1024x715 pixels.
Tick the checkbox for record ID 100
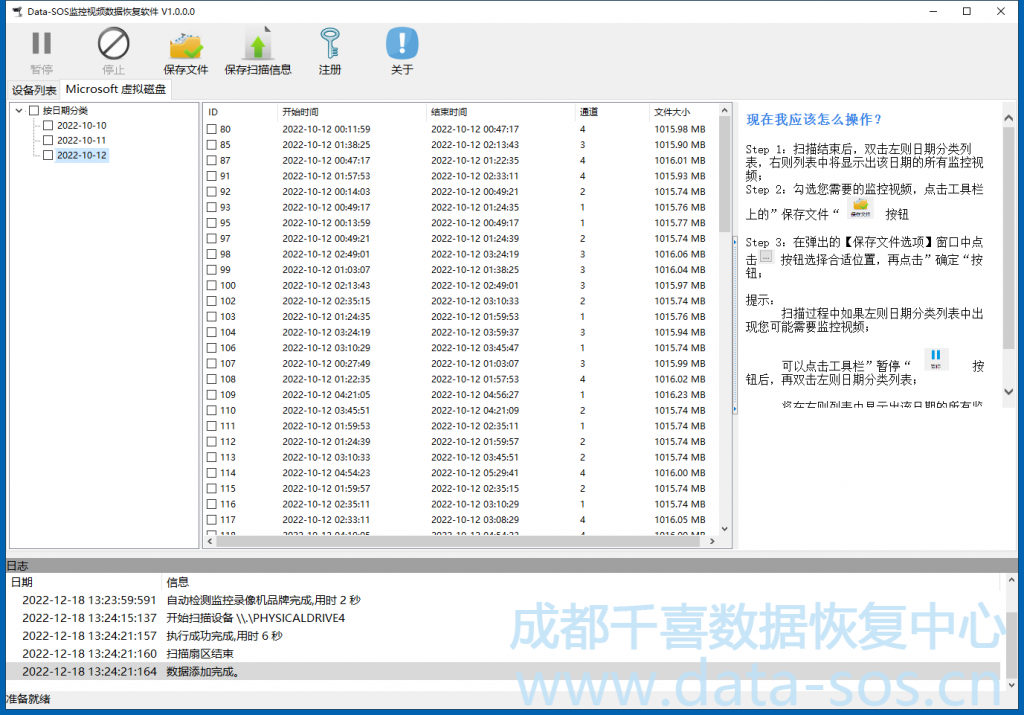[211, 285]
